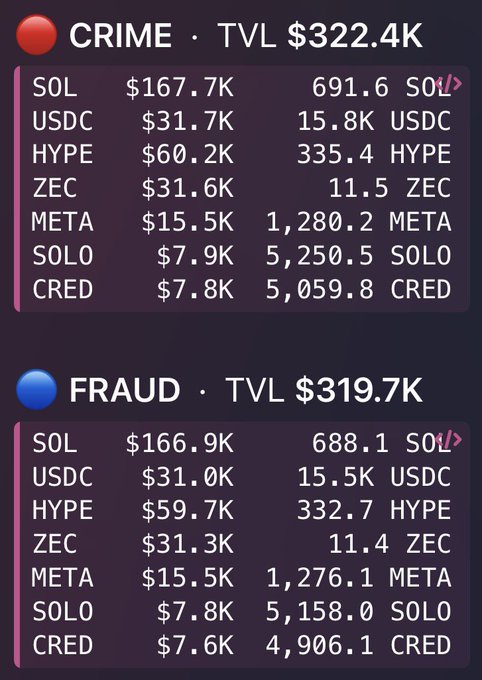482x680 pixels.
Task: Click HYPE row with $59.7K value
Action: pyautogui.click(x=242, y=510)
